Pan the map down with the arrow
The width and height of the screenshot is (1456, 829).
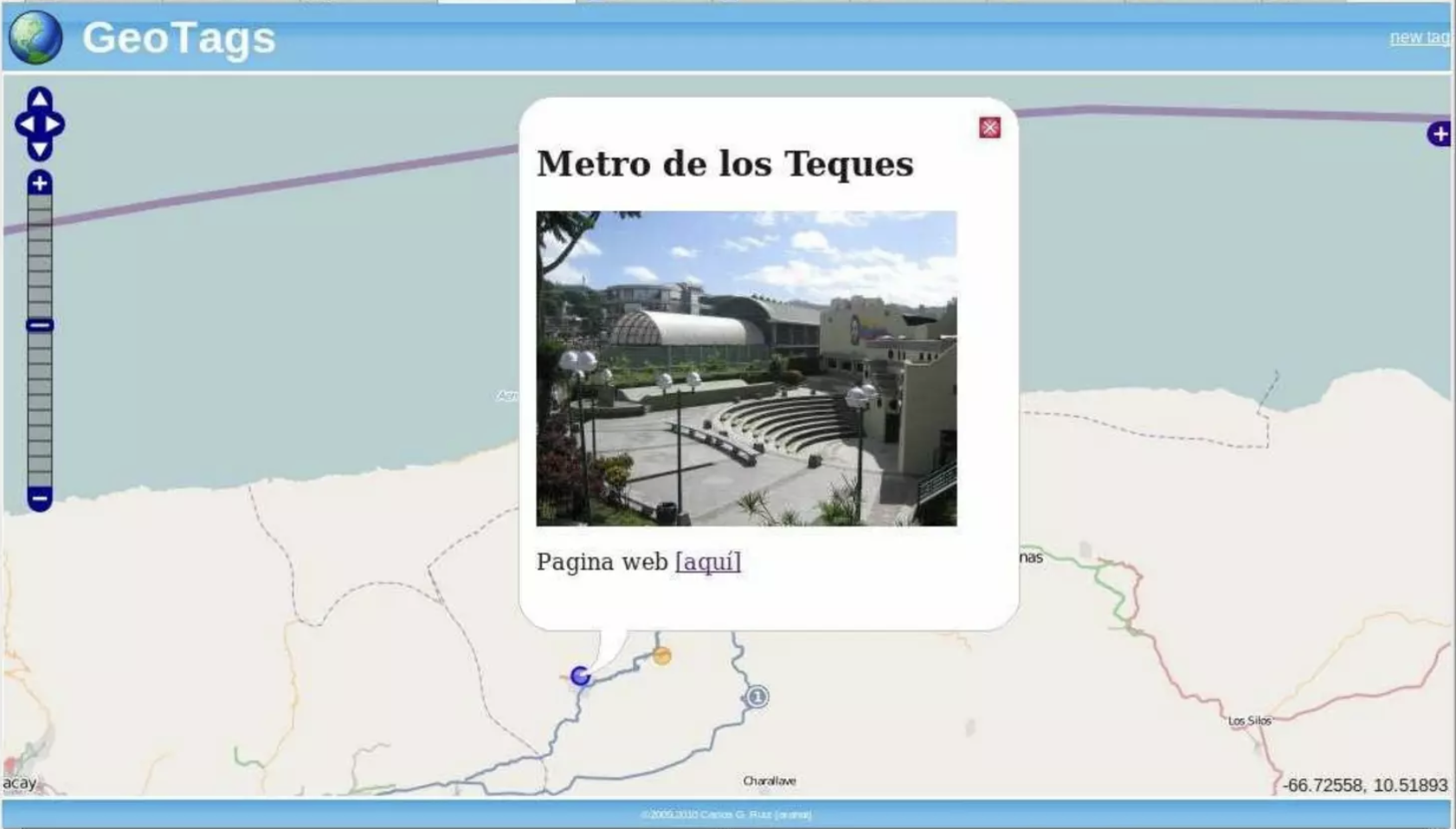pyautogui.click(x=39, y=151)
